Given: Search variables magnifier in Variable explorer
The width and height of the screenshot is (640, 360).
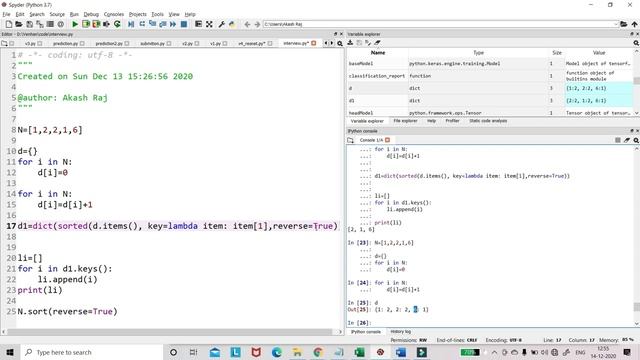Looking at the screenshot, I should point(636,43).
